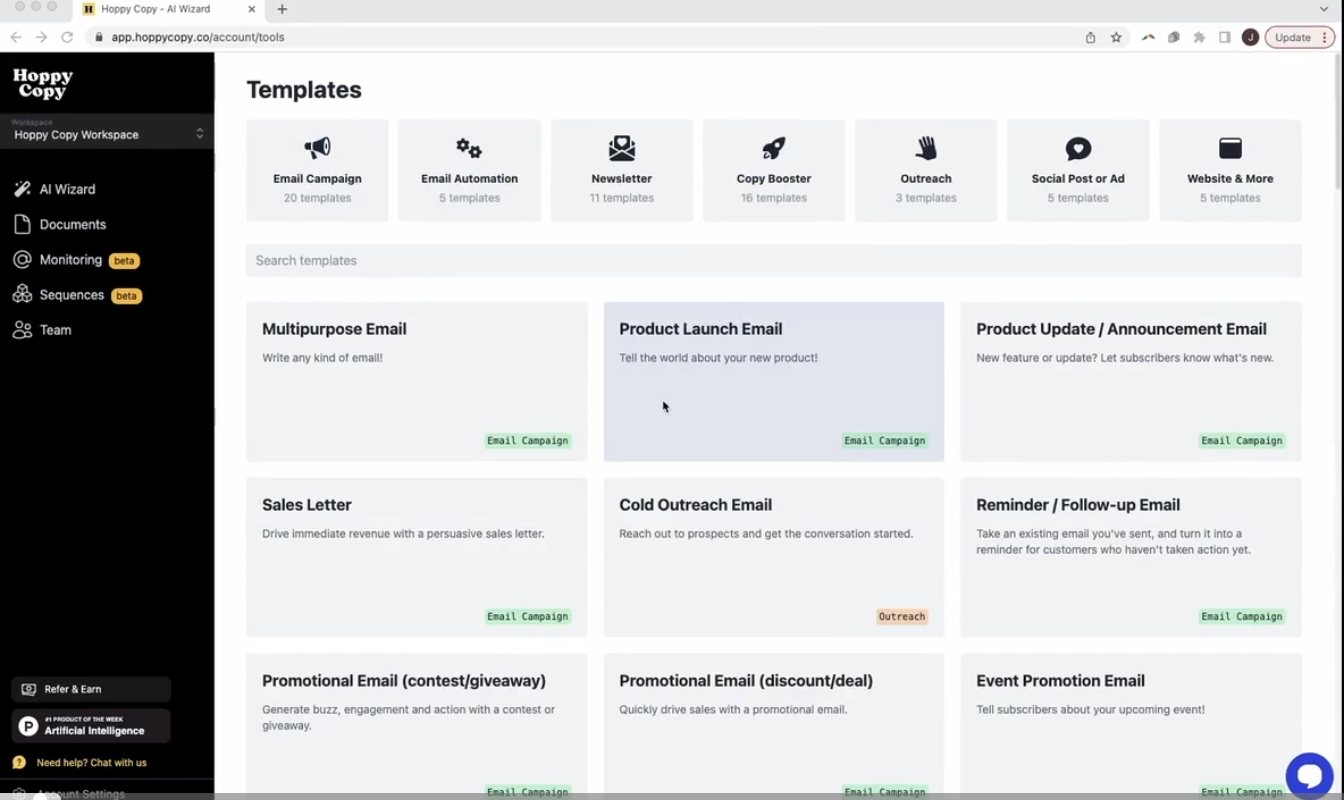
Task: Open the browser extensions puzzle icon
Action: click(x=1199, y=37)
